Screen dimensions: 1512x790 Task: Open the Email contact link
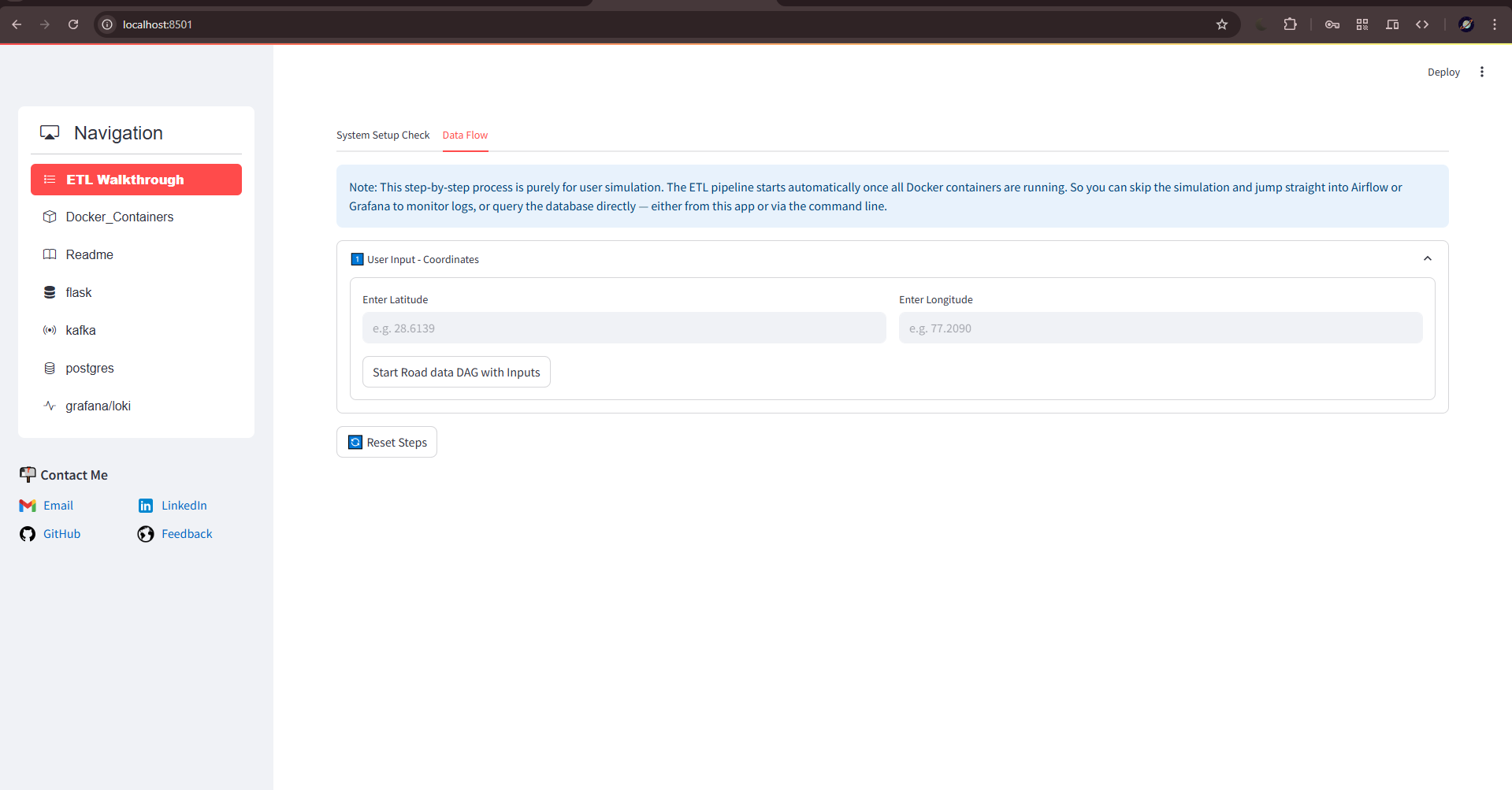point(58,506)
